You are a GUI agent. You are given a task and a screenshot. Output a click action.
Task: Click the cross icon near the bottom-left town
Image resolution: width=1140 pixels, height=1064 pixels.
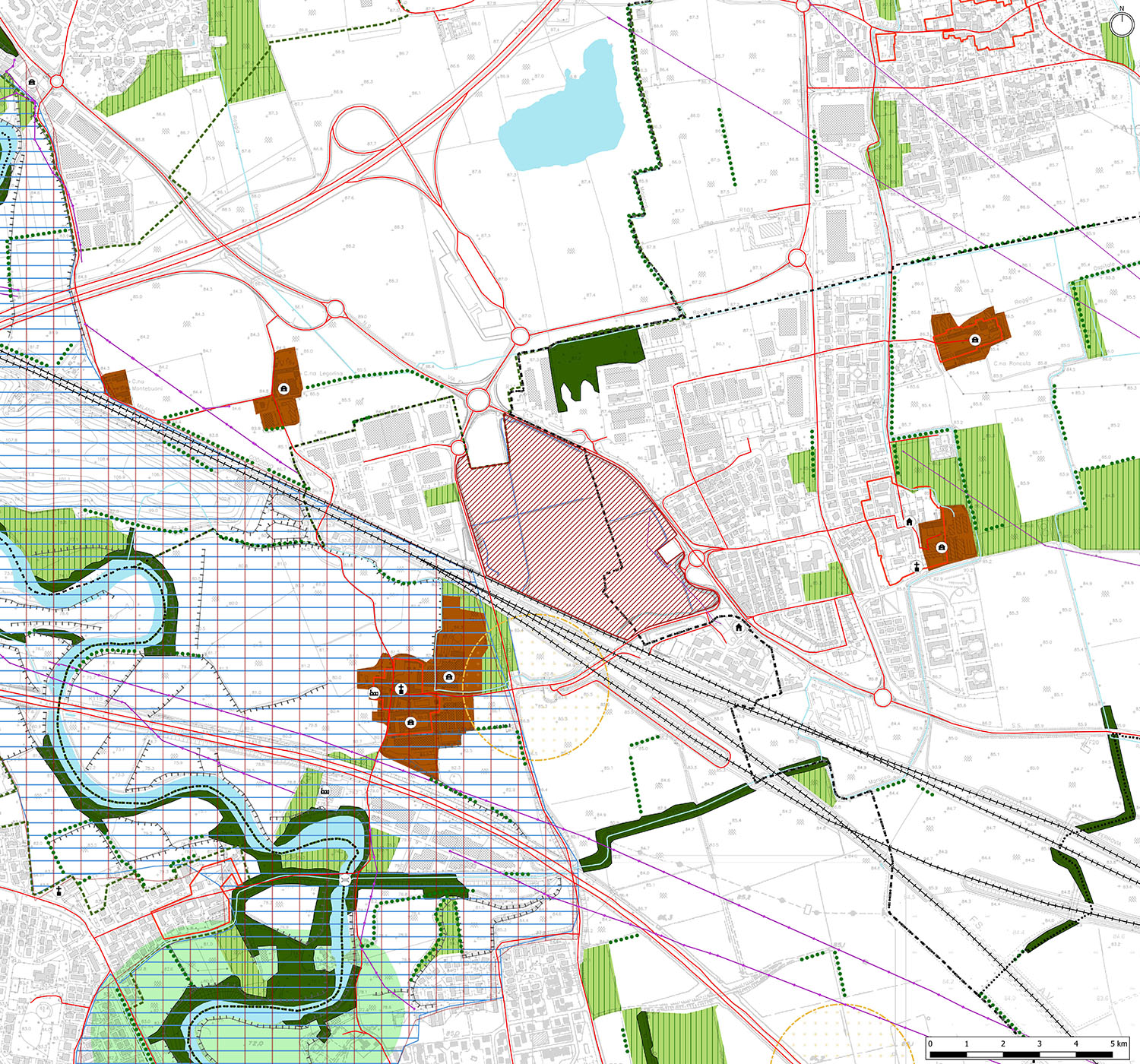(x=59, y=891)
